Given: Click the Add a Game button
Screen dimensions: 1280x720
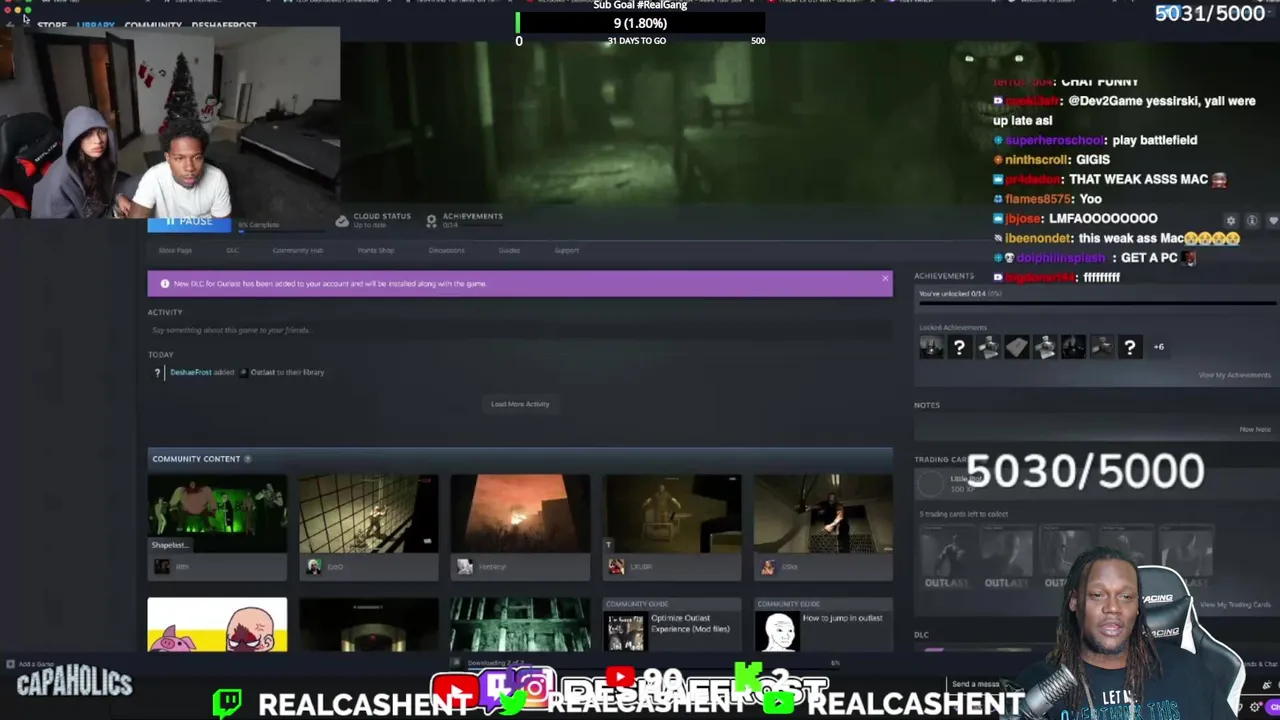Looking at the screenshot, I should (30, 664).
